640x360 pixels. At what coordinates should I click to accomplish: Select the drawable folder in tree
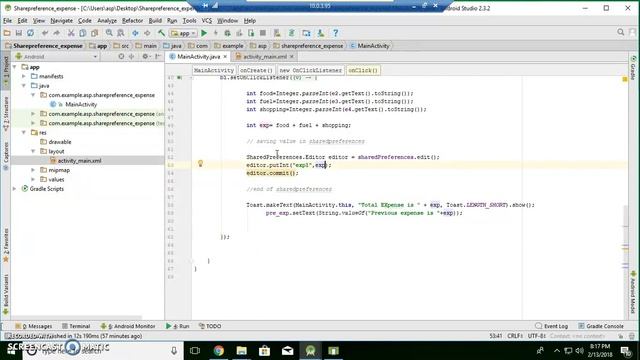click(x=60, y=142)
